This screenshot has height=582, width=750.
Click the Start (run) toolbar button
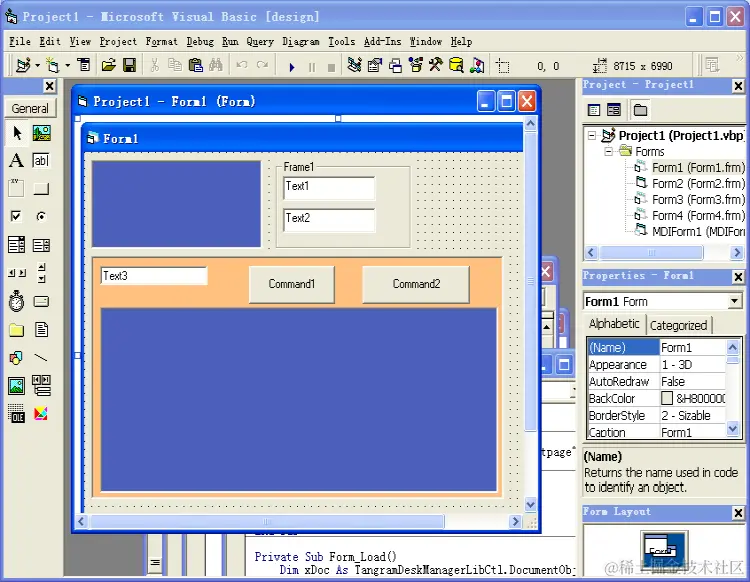tap(292, 67)
